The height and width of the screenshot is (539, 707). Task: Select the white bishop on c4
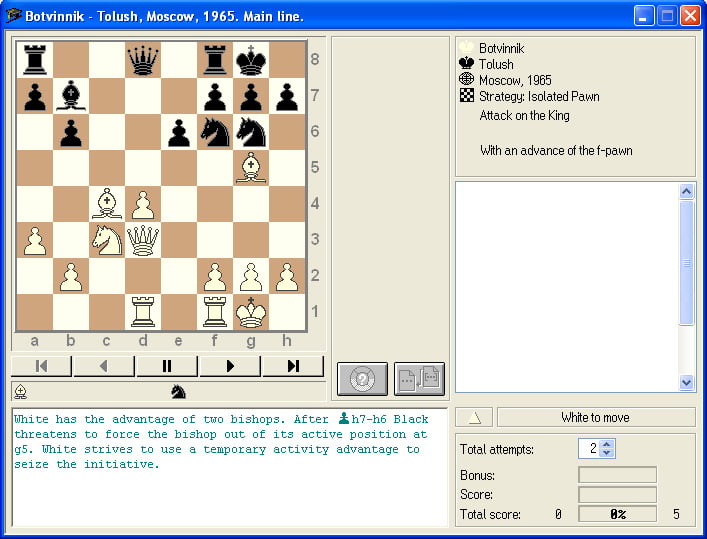107,203
